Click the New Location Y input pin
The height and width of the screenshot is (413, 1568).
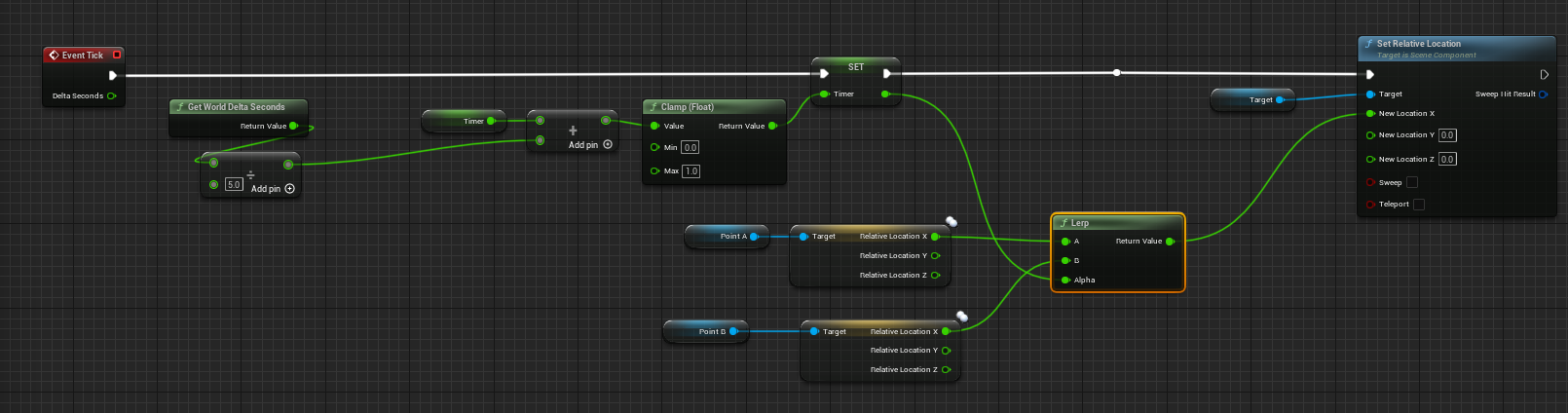1370,135
